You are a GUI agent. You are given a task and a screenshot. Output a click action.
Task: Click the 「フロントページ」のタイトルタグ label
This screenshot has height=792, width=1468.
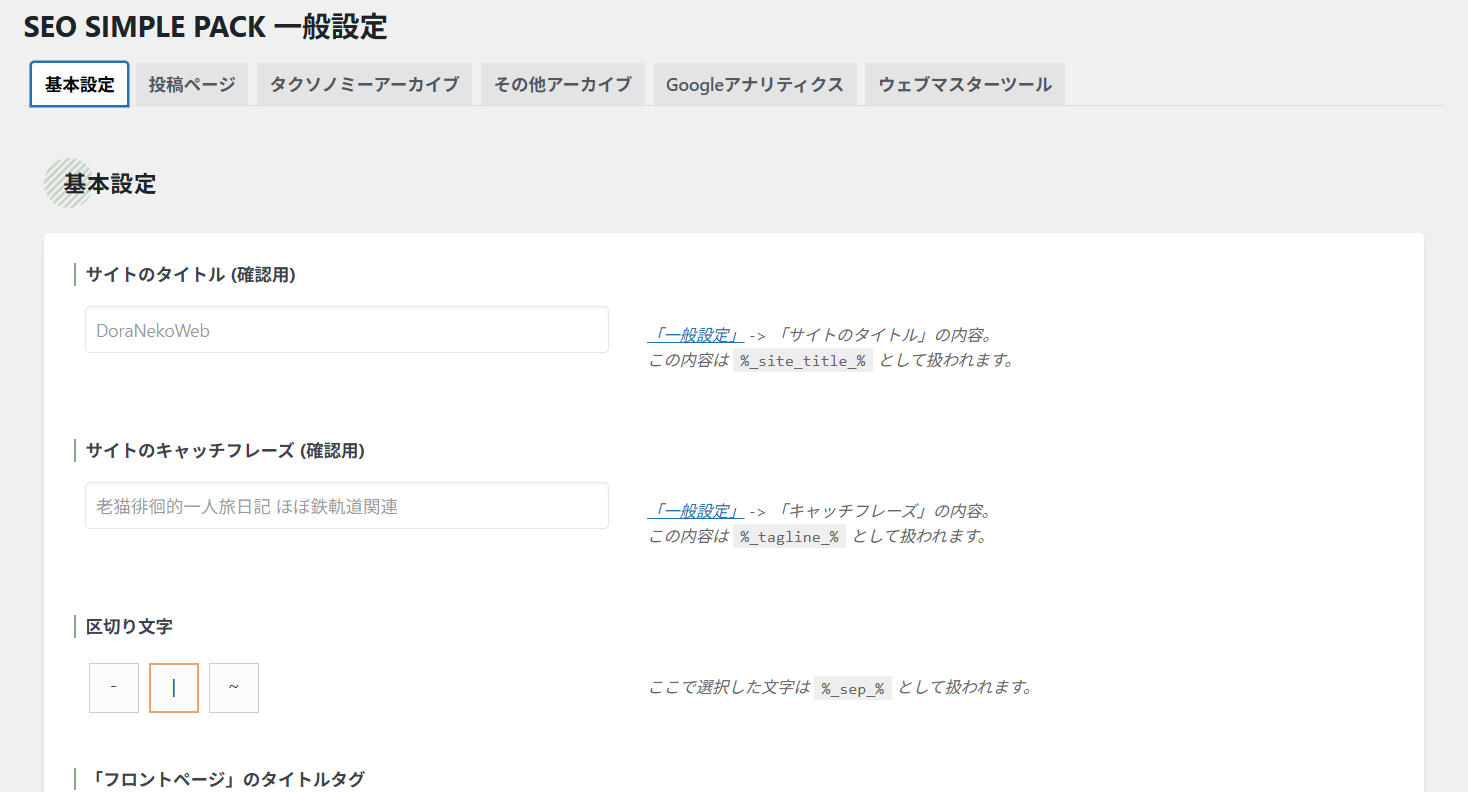tap(225, 779)
